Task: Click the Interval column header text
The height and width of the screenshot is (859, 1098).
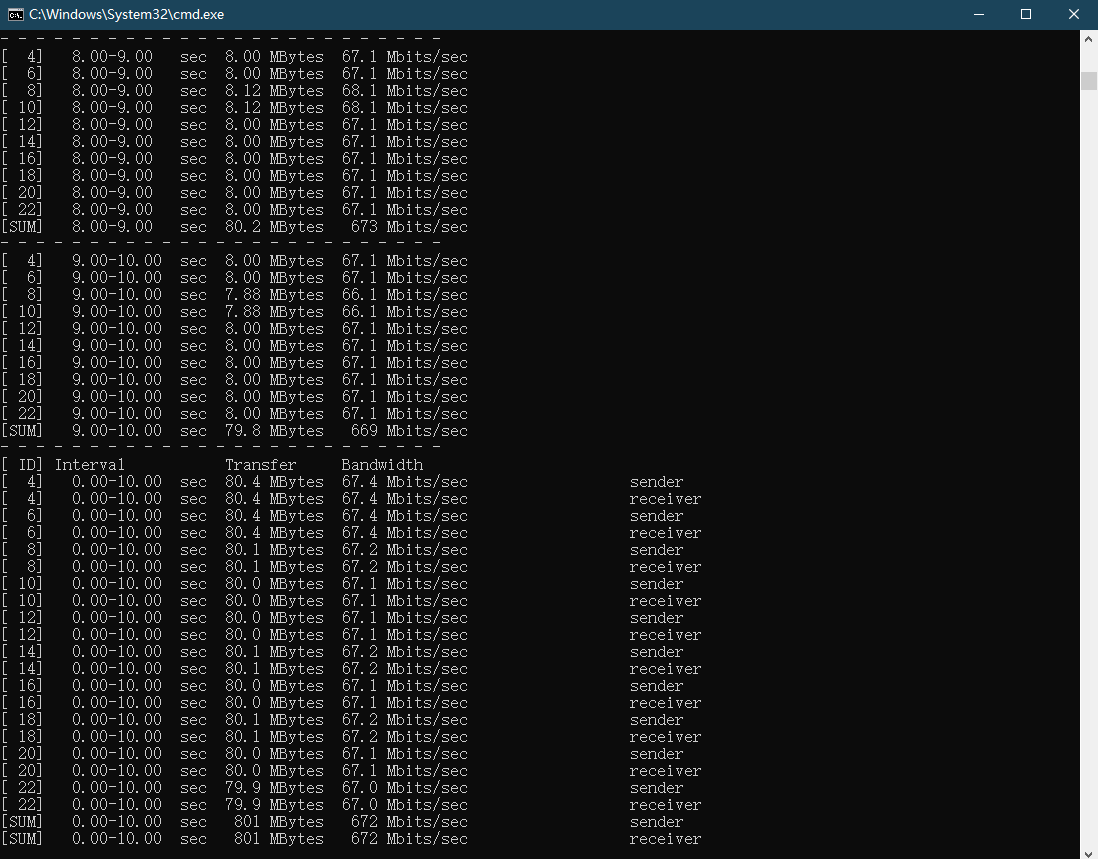Action: tap(90, 465)
